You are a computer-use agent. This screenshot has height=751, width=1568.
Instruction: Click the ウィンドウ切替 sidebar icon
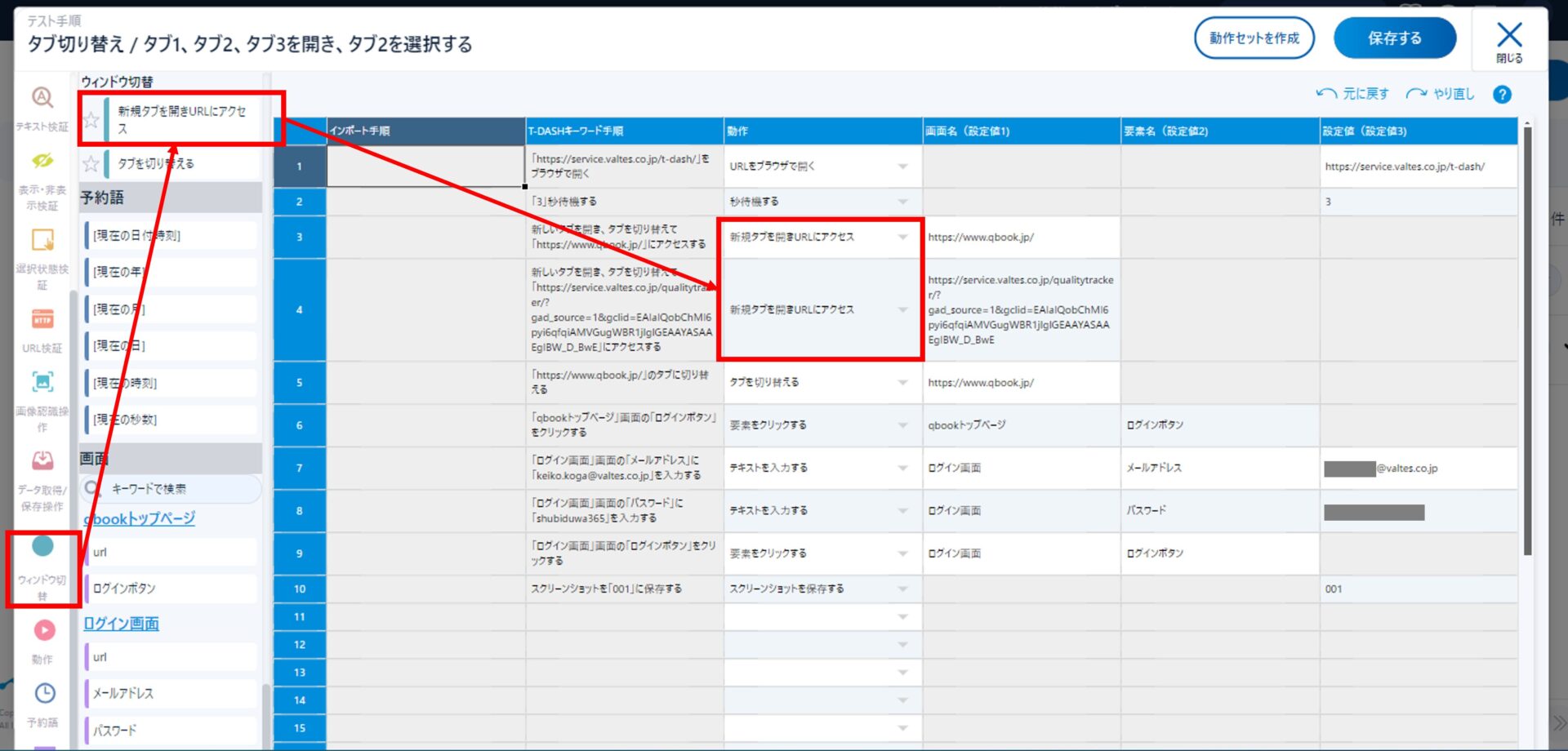(42, 546)
